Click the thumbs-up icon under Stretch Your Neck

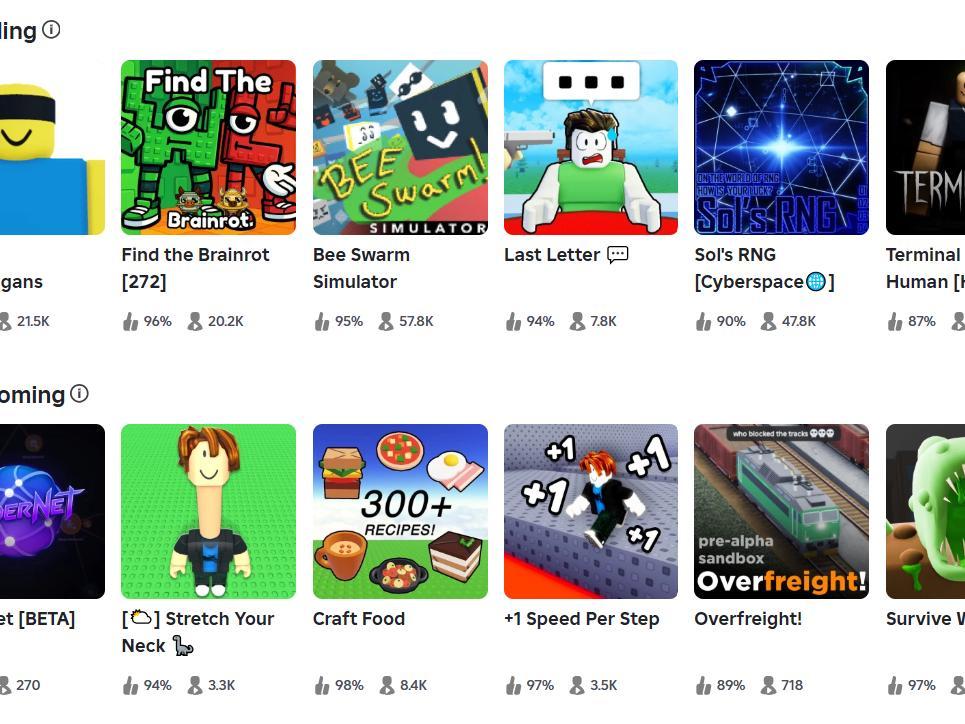tap(130, 685)
